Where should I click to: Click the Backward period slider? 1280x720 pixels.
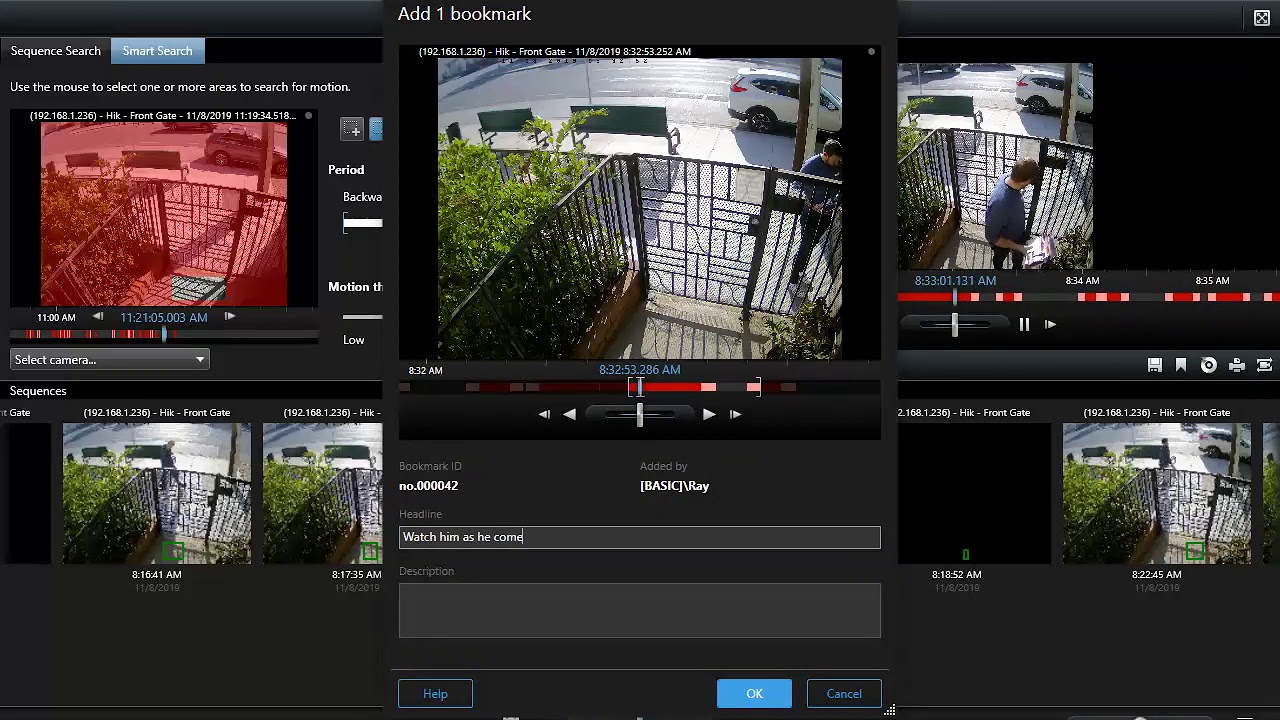click(x=363, y=223)
